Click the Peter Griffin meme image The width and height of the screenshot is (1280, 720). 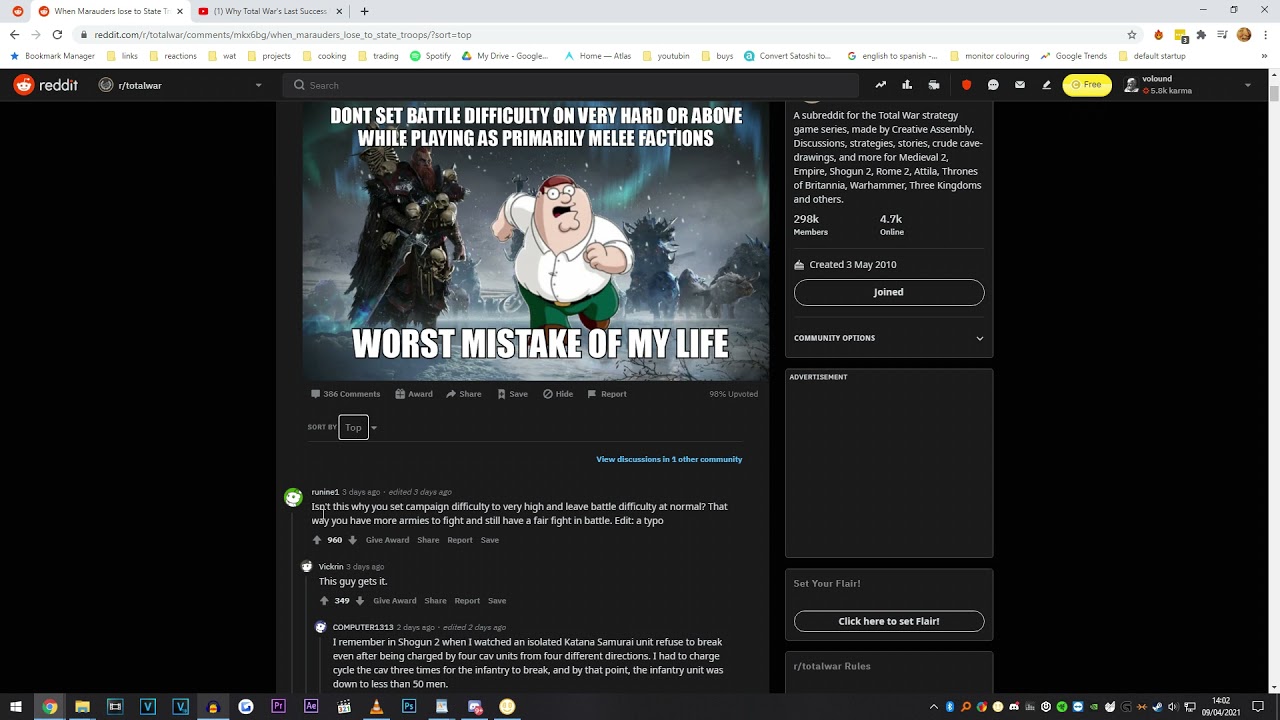tap(536, 241)
